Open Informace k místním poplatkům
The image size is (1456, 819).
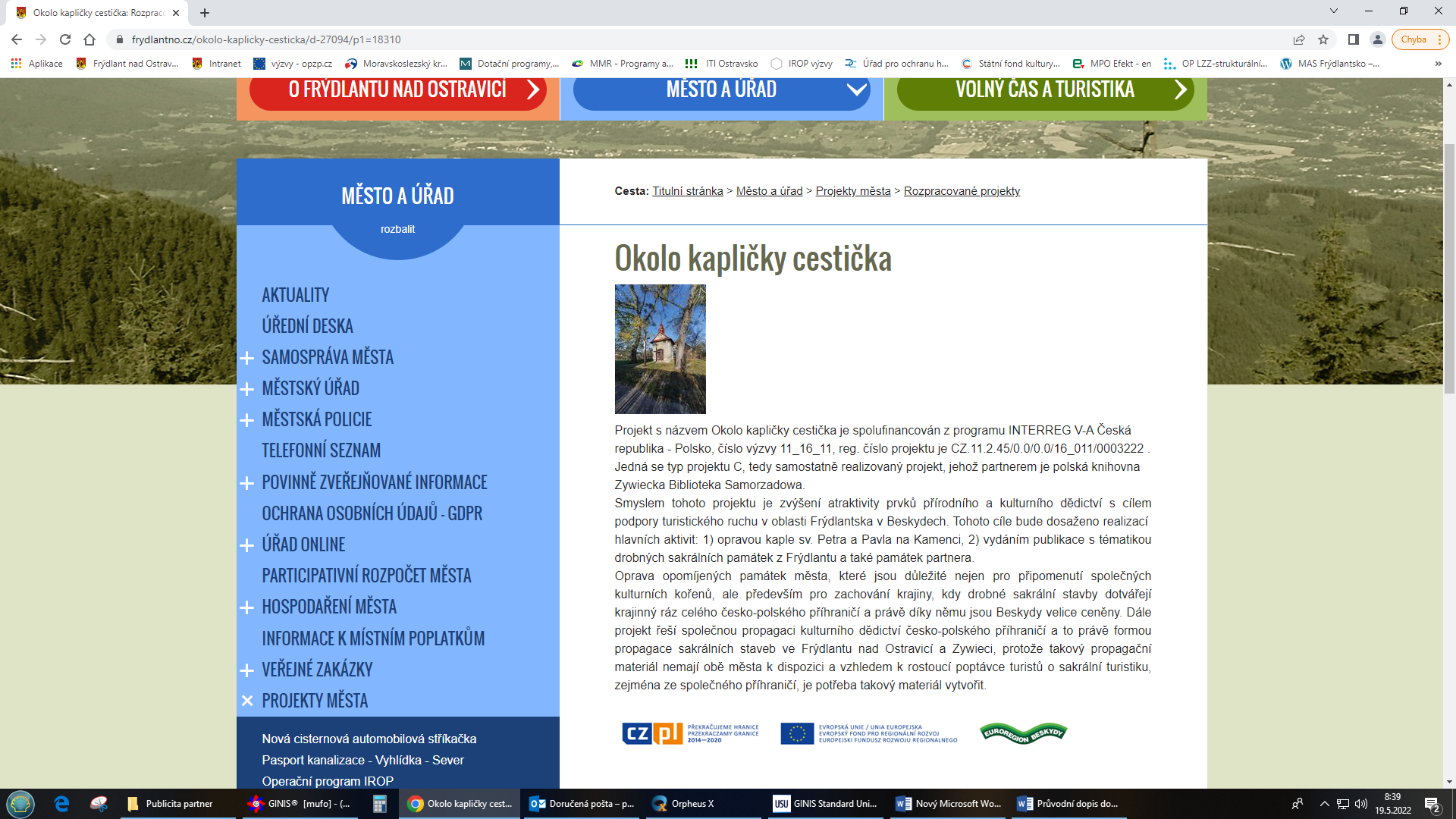pos(374,639)
